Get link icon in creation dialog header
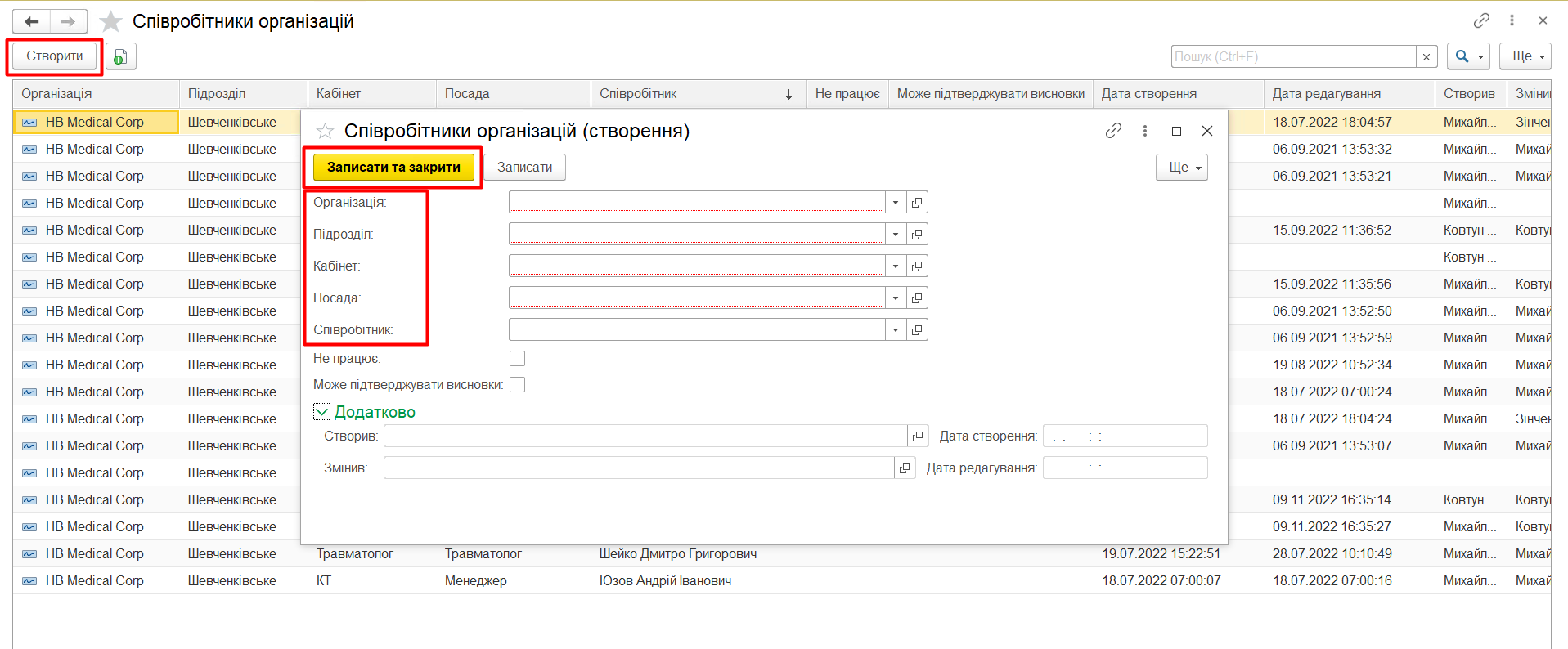1568x649 pixels. pyautogui.click(x=1113, y=131)
